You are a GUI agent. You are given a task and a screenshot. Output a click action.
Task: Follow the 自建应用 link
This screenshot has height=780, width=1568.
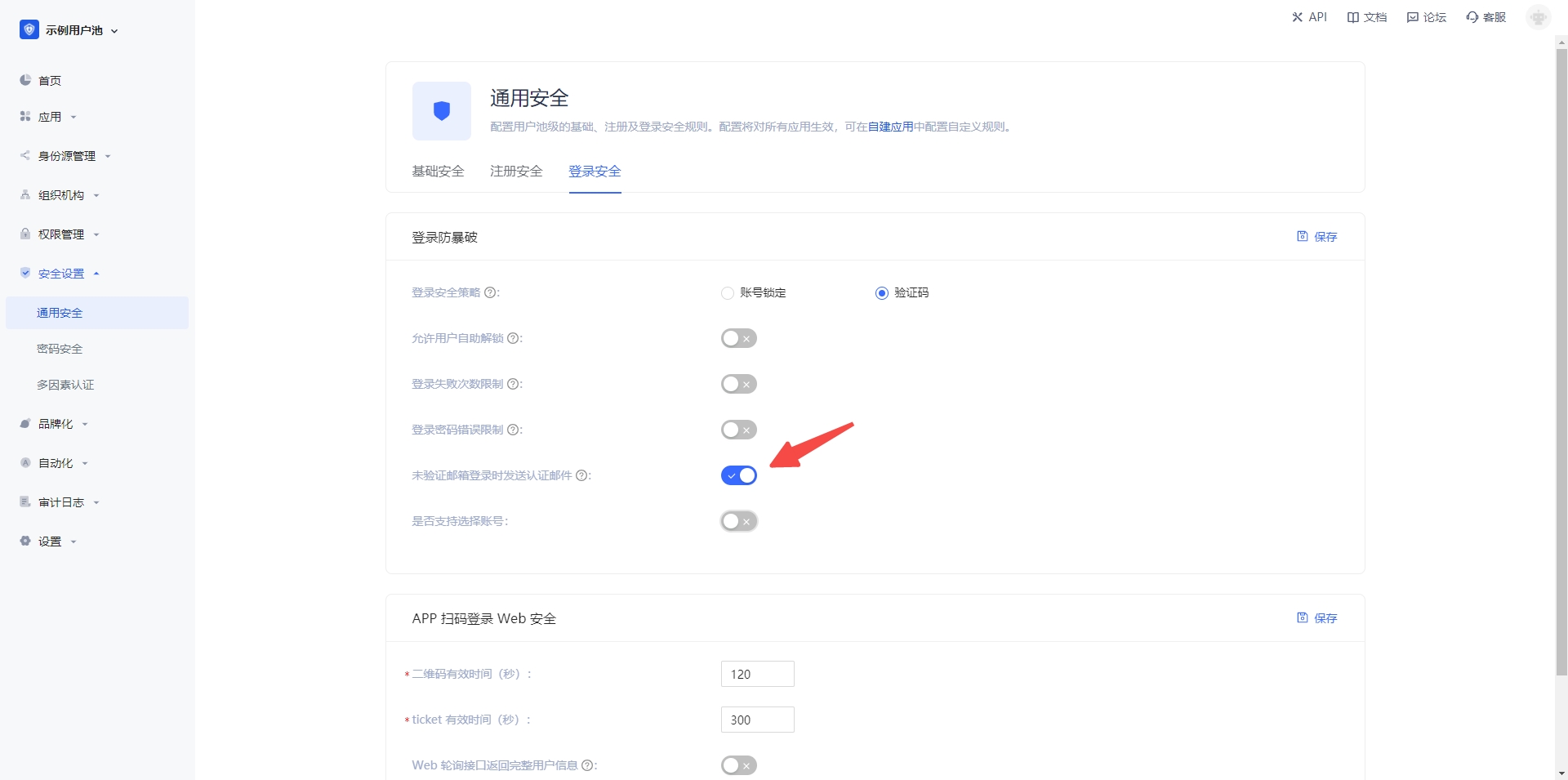coord(890,127)
